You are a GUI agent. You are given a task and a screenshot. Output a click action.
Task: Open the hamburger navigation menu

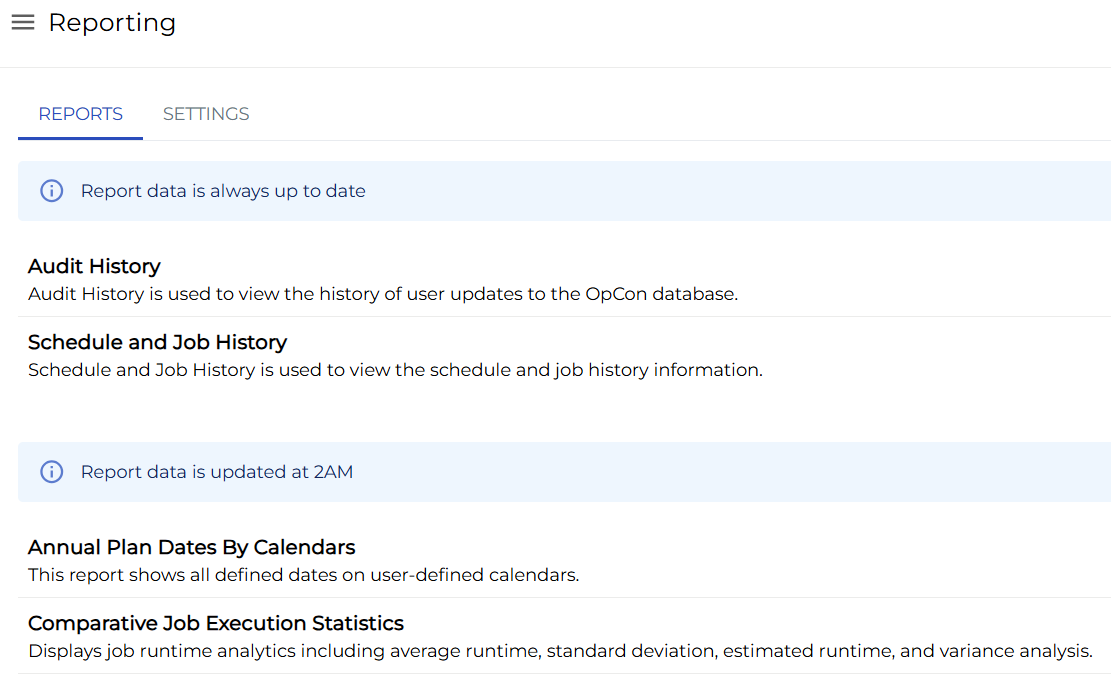coord(23,23)
